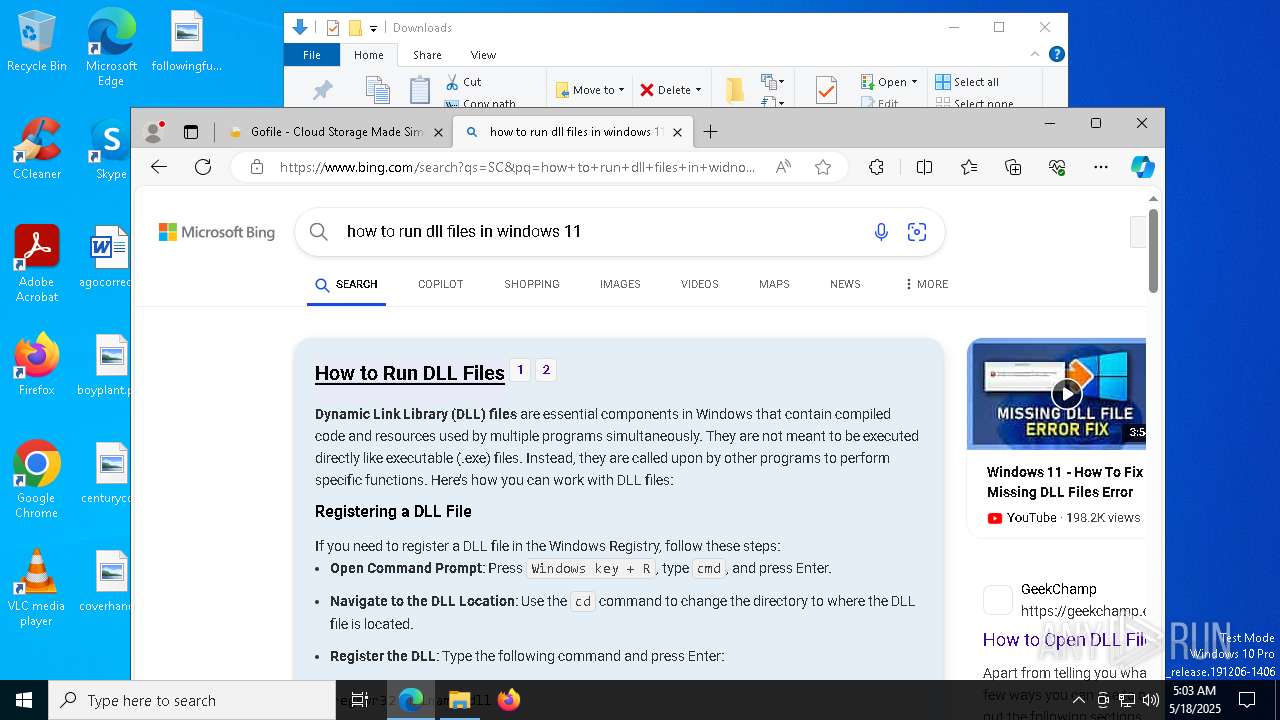Open the taskbar volume icon

(x=1150, y=700)
